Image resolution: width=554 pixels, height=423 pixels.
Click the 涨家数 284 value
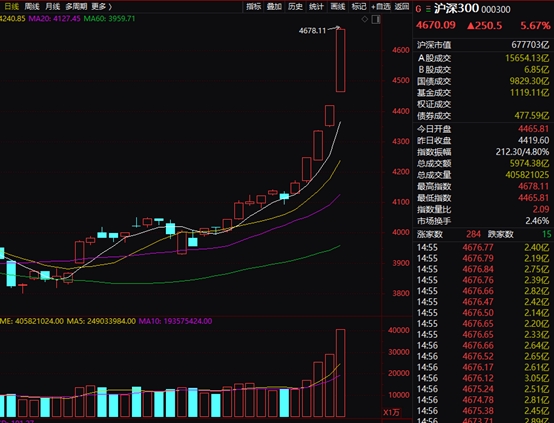click(473, 234)
